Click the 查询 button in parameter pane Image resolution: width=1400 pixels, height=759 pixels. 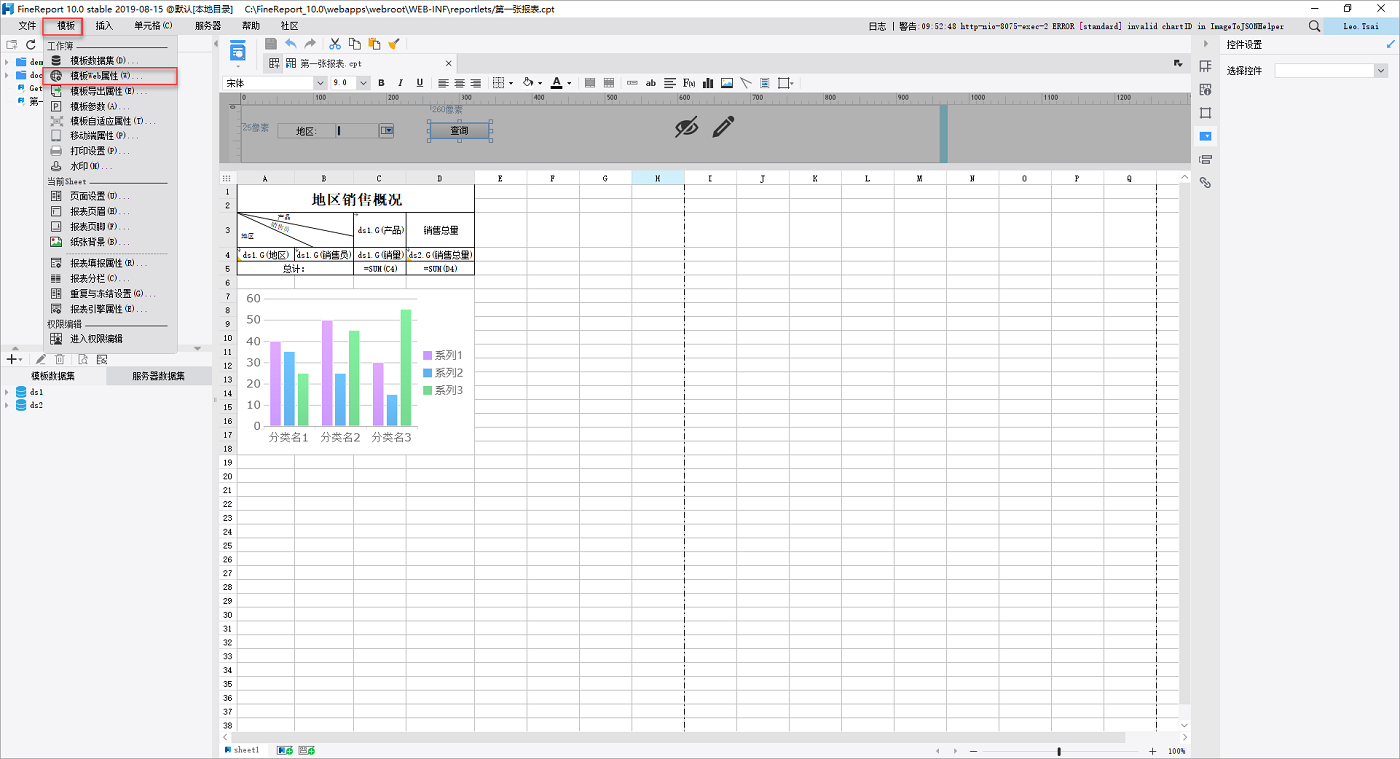pos(459,131)
